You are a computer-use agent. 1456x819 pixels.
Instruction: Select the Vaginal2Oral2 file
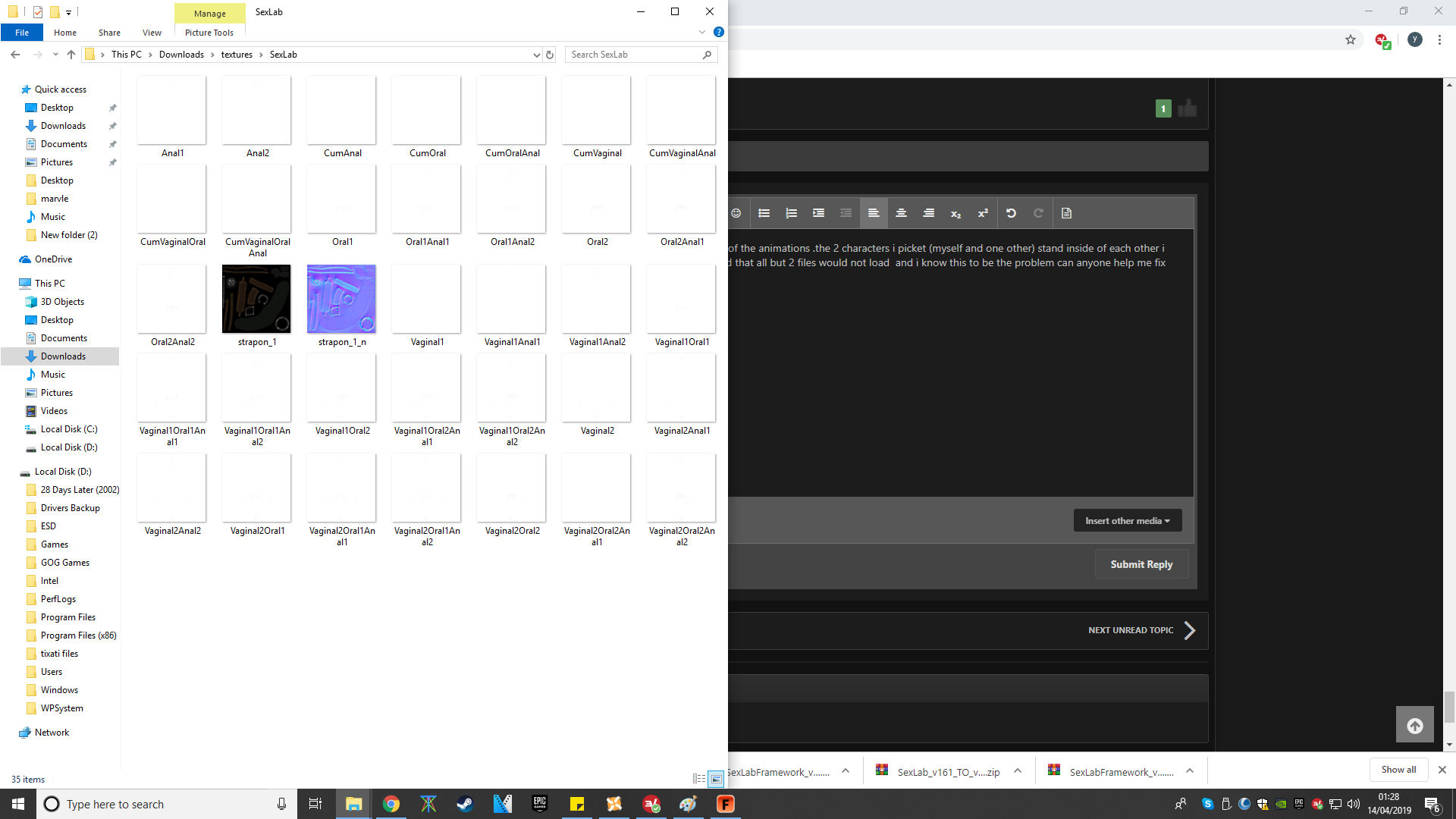[x=512, y=494]
